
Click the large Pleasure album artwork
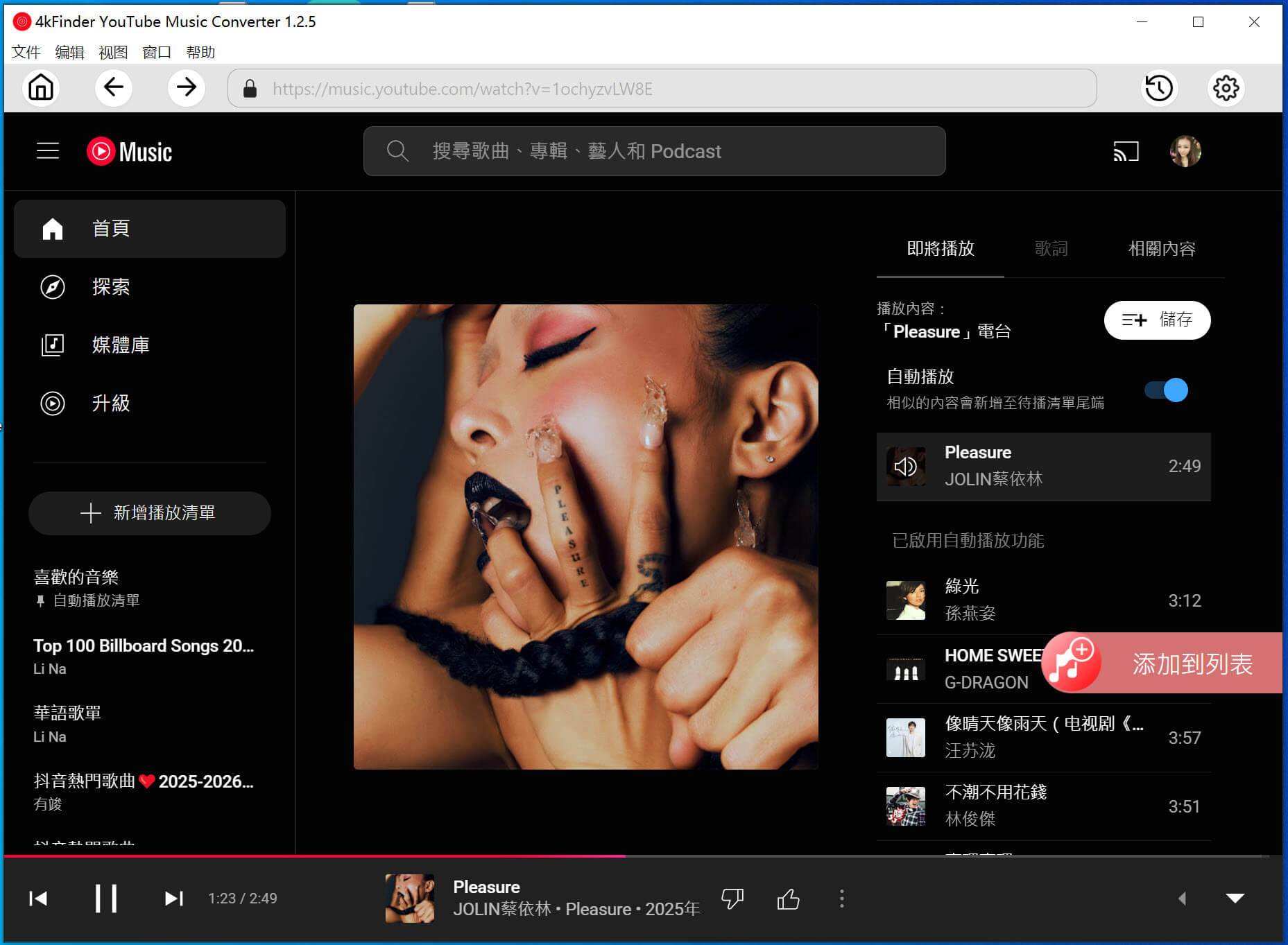[586, 537]
